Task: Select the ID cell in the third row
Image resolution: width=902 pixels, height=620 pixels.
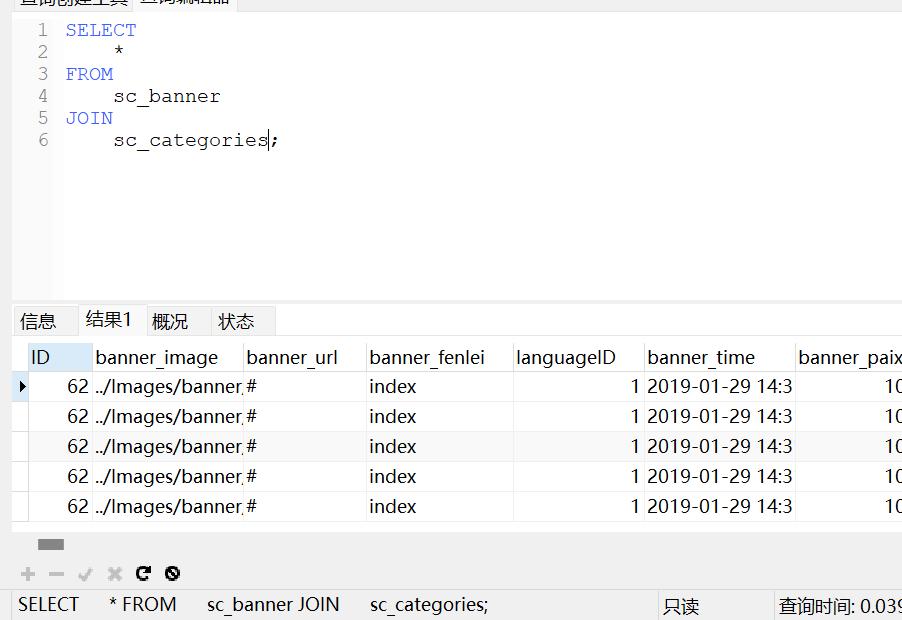Action: 60,447
